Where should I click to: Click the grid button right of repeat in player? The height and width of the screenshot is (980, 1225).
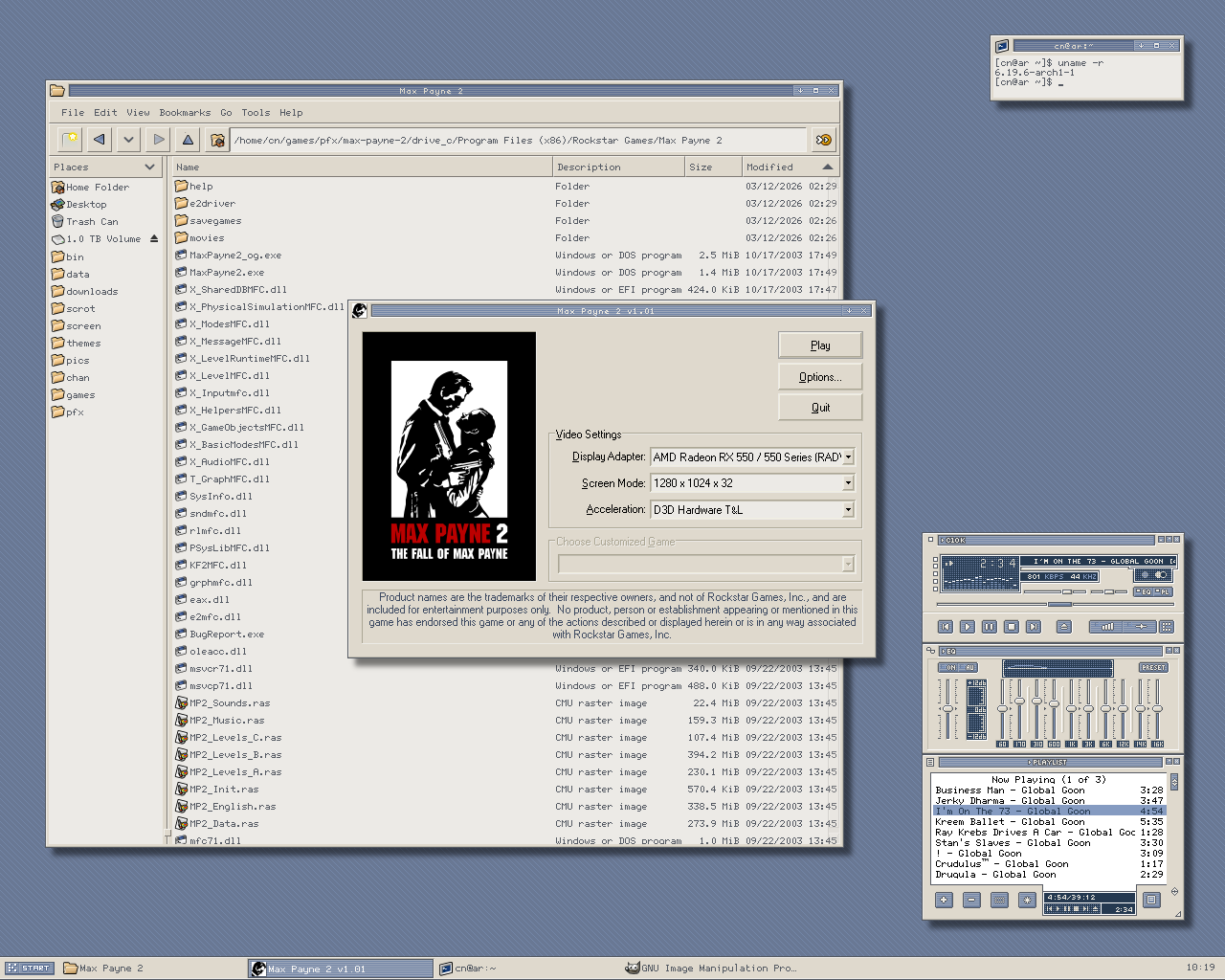1167,627
